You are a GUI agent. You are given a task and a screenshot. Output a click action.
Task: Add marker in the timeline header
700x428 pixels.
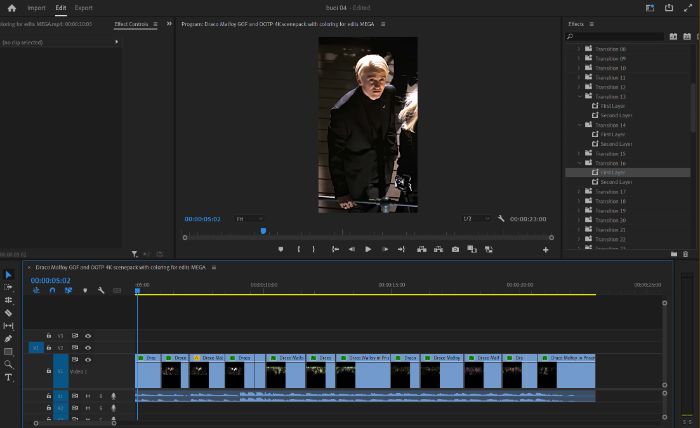click(x=85, y=291)
